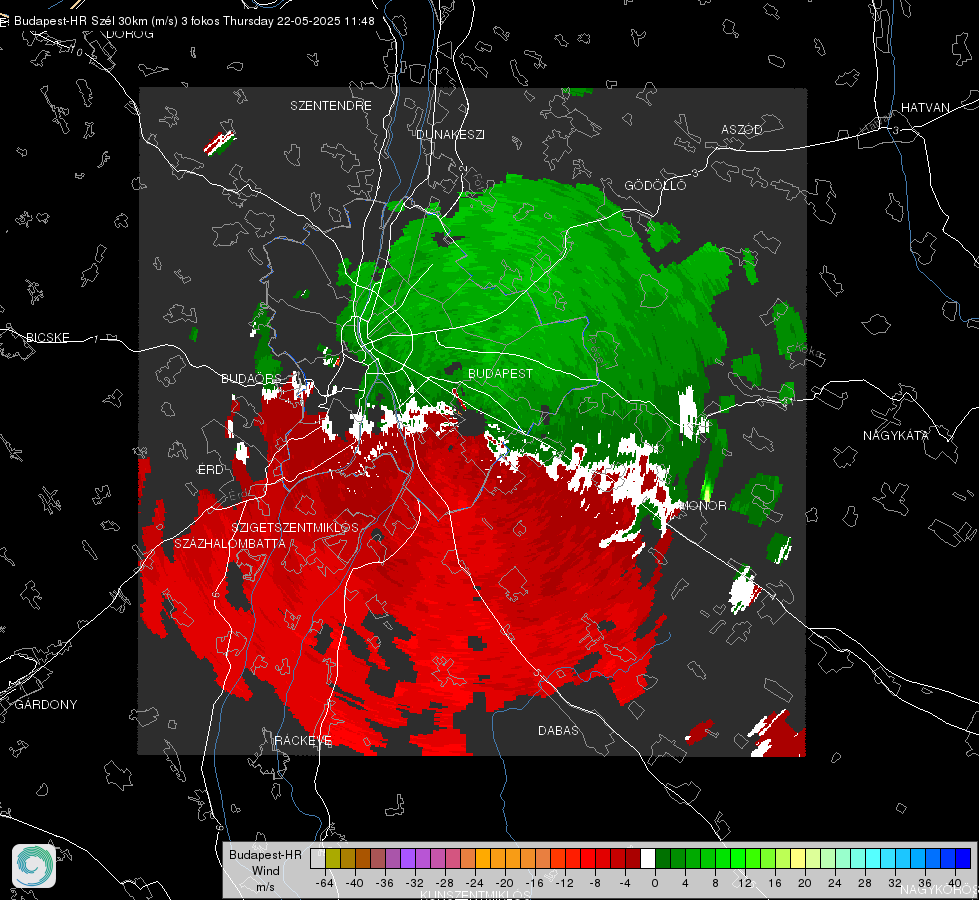Click the -40 value on the legend scale
The width and height of the screenshot is (979, 900).
pyautogui.click(x=355, y=883)
